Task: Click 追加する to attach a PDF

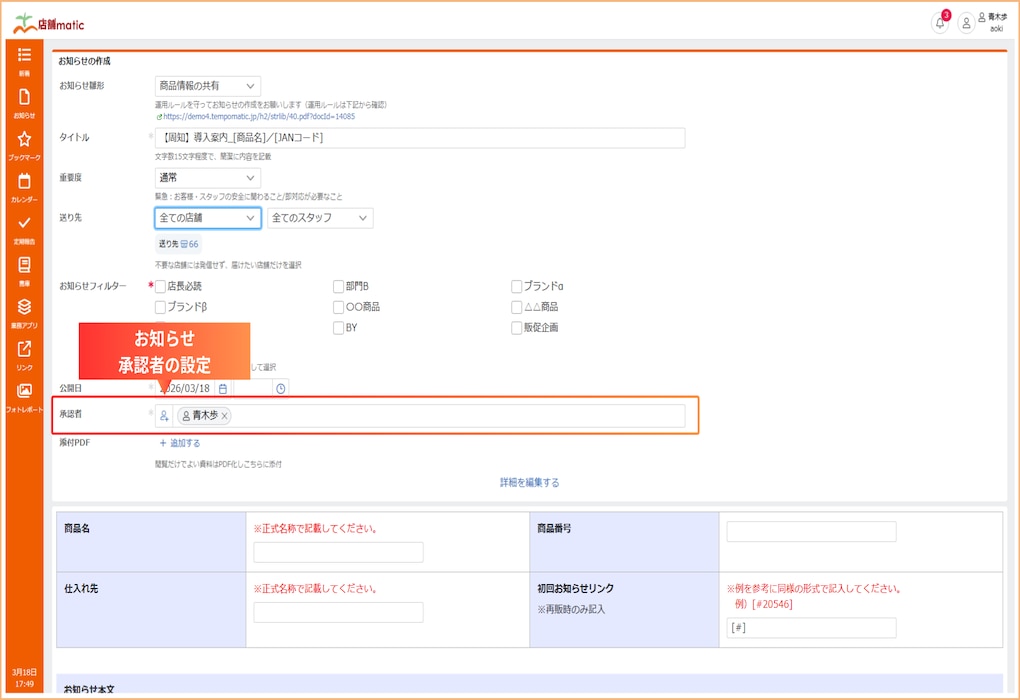Action: pyautogui.click(x=180, y=443)
